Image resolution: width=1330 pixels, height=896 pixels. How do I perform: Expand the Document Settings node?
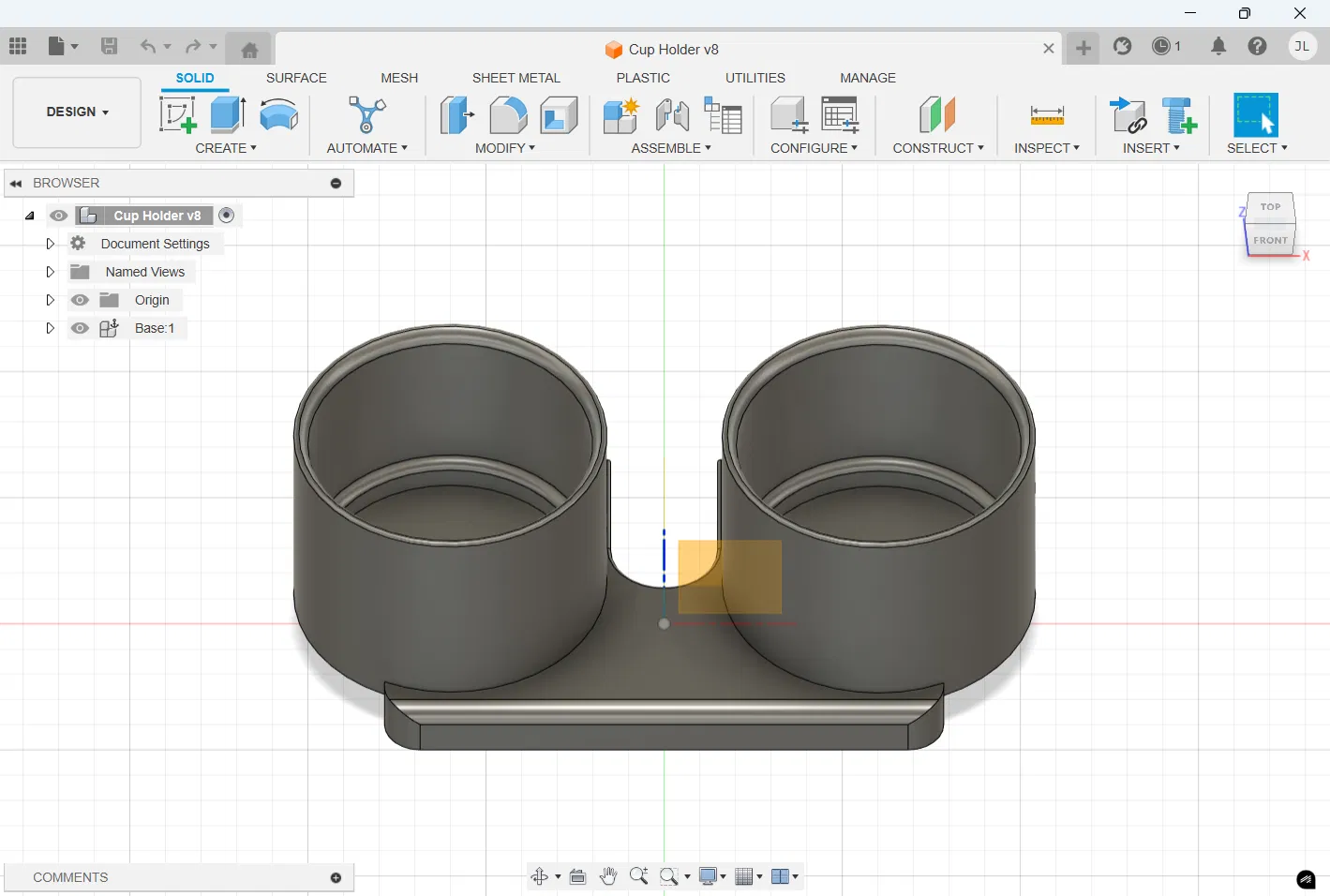pos(51,244)
